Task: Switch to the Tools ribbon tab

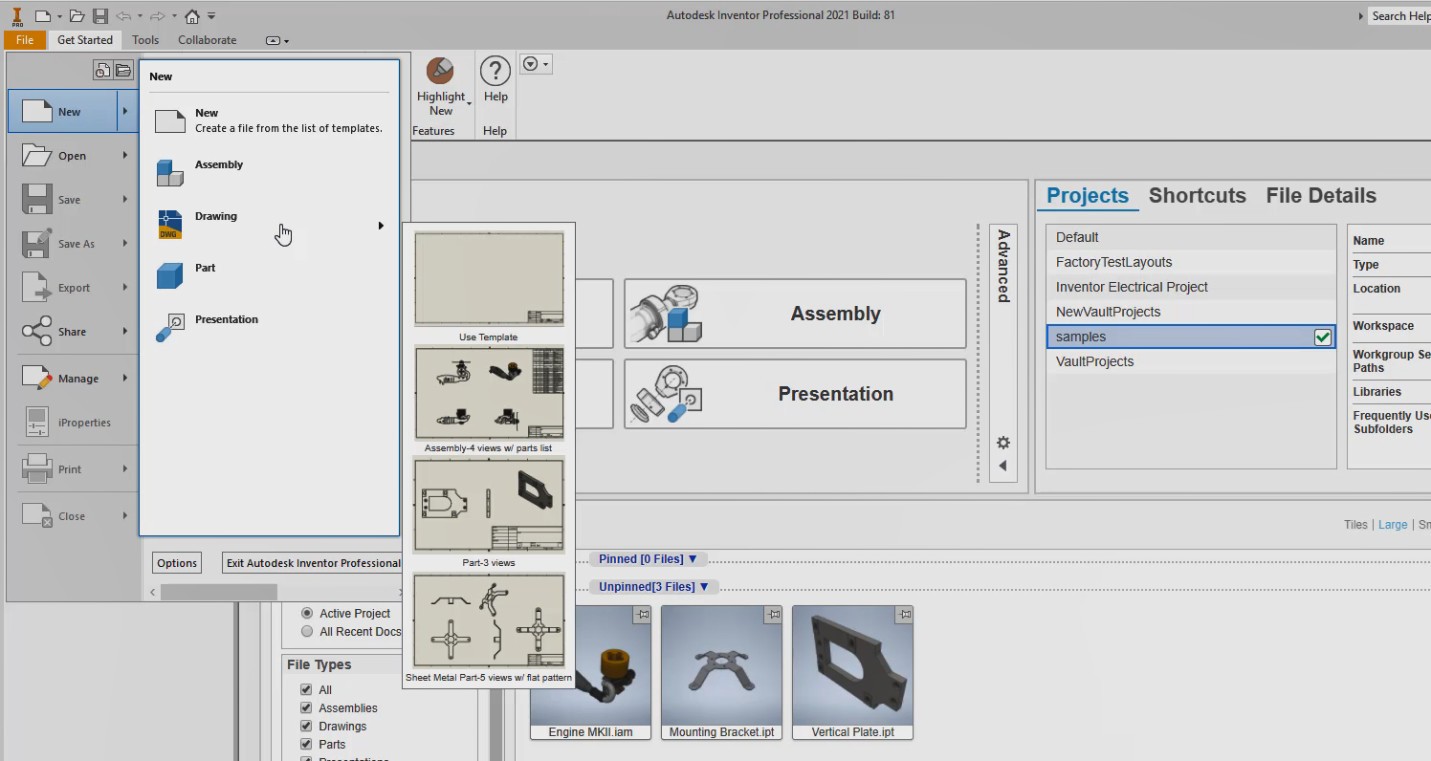Action: (146, 40)
